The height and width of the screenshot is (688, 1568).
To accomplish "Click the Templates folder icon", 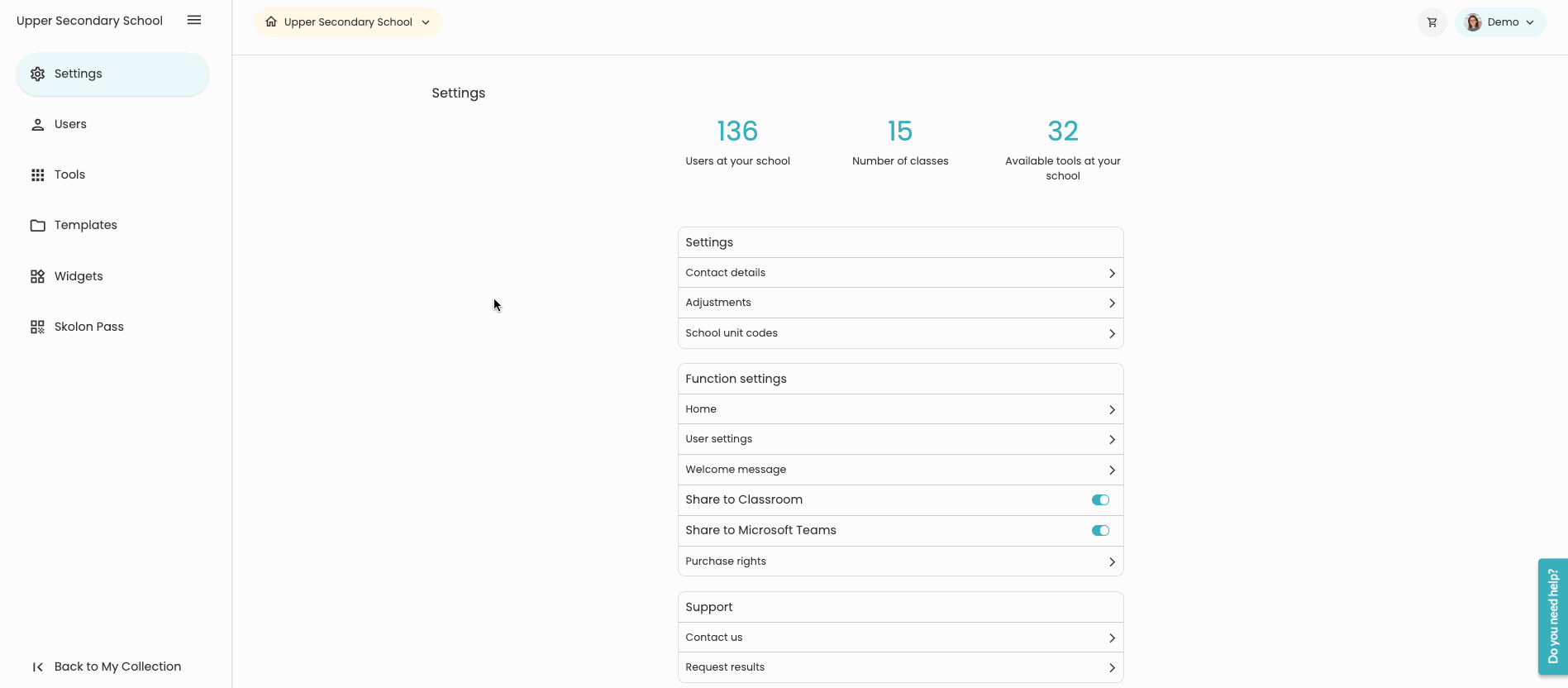I will pyautogui.click(x=37, y=226).
